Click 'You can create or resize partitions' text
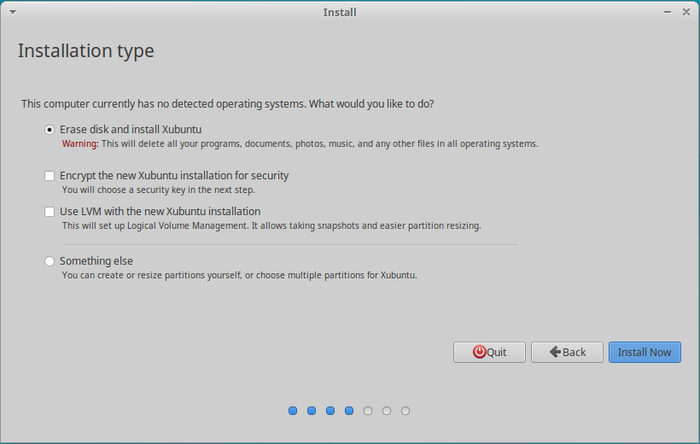The height and width of the screenshot is (444, 700). pyautogui.click(x=239, y=275)
